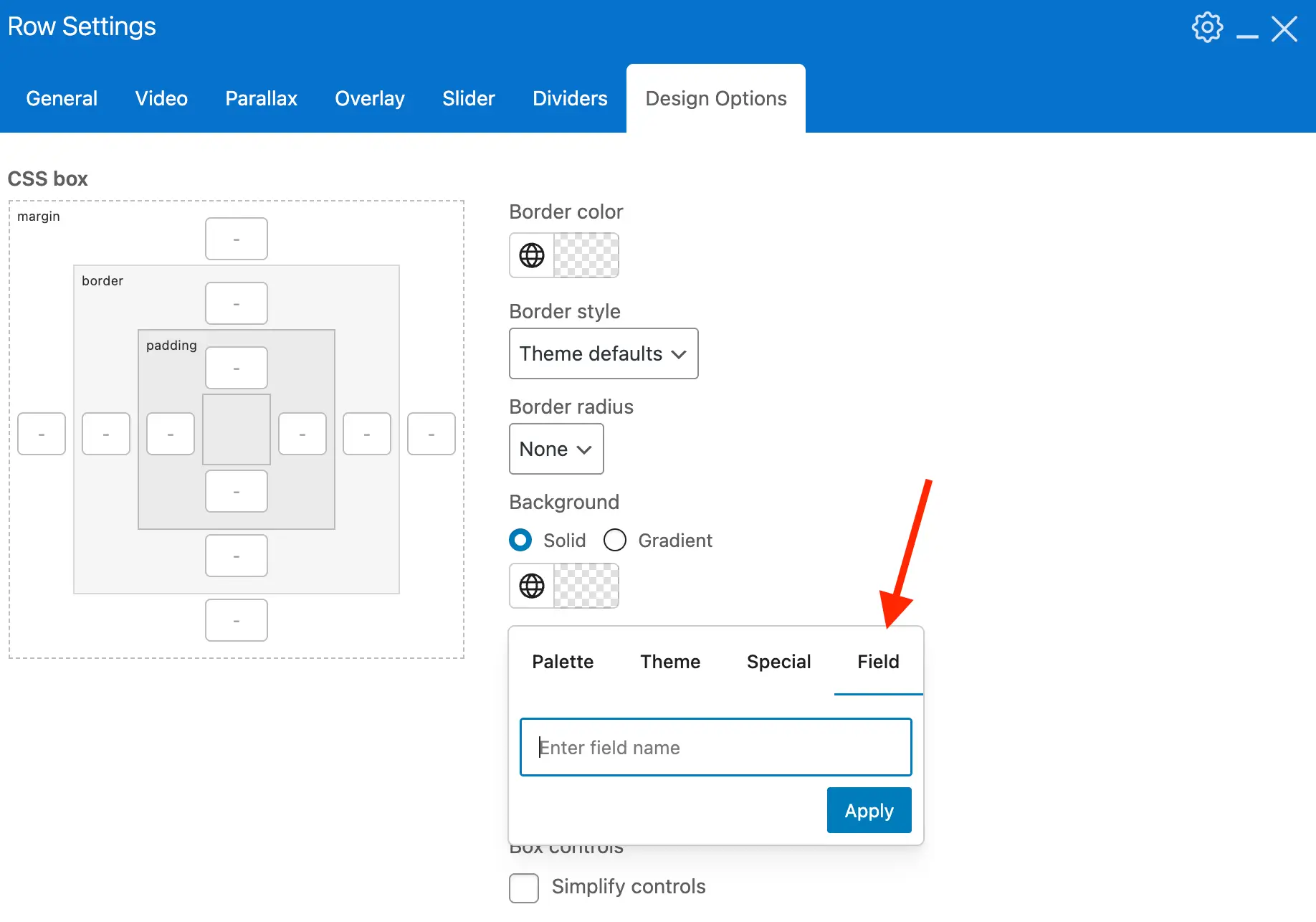
Task: Enable the Simplify controls checkbox
Action: click(524, 888)
